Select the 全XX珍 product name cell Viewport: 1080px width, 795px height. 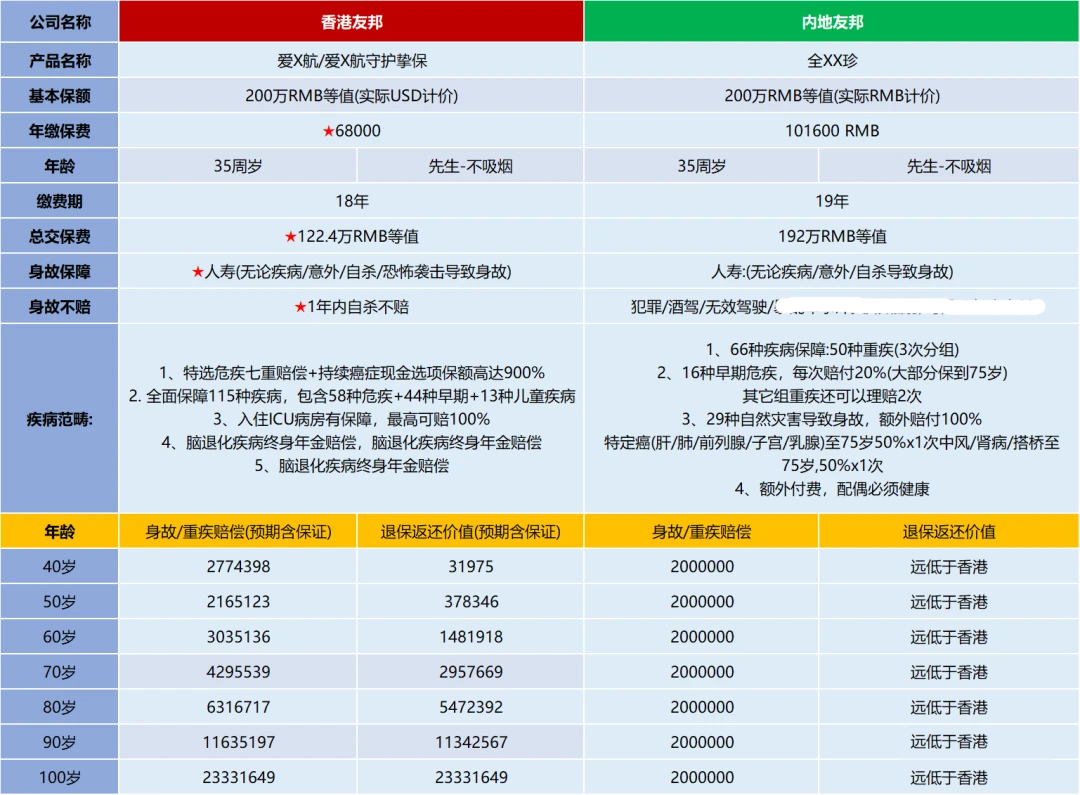click(832, 61)
